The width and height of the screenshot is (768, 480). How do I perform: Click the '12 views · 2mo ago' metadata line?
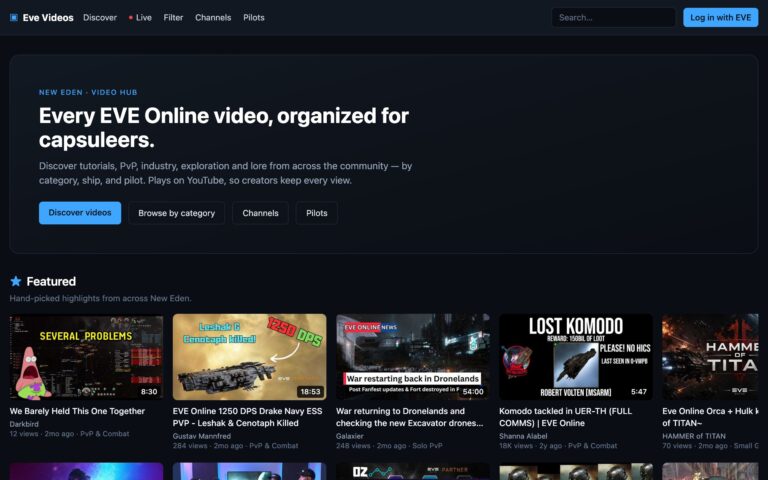[x=70, y=434]
